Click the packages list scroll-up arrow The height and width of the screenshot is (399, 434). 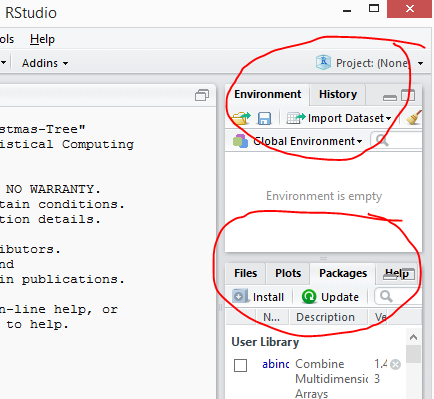[x=413, y=337]
